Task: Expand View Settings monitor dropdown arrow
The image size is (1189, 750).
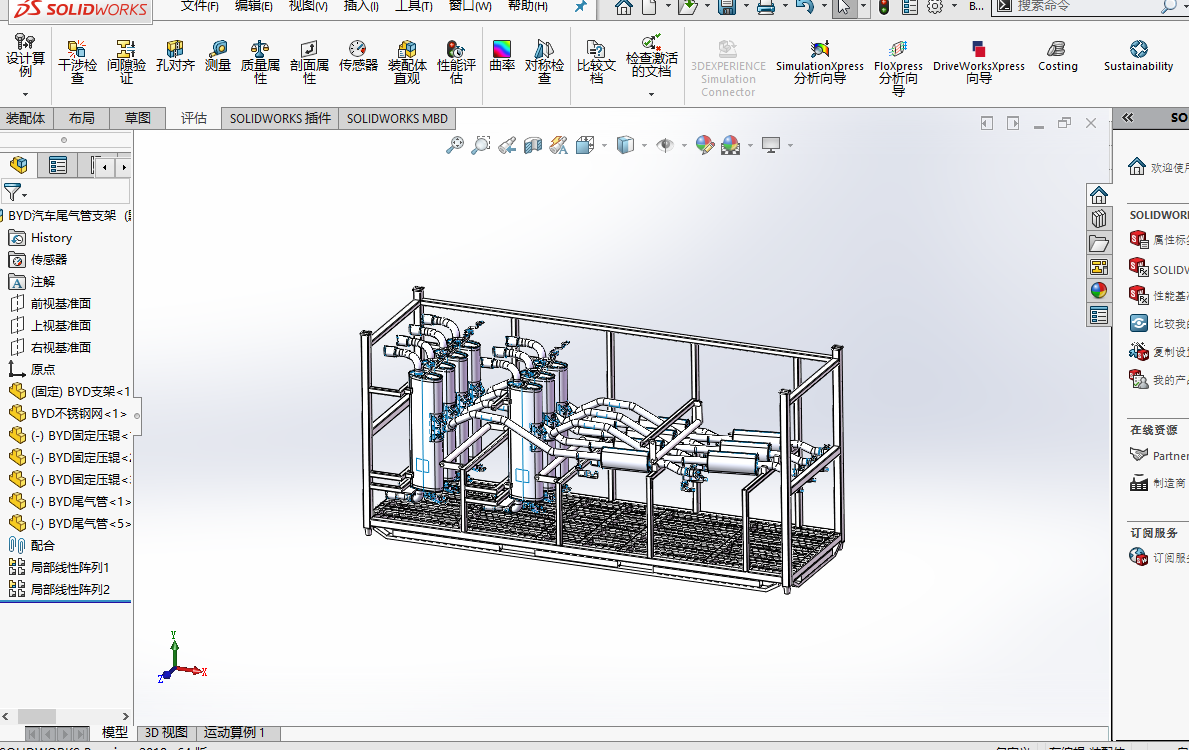Action: click(790, 146)
